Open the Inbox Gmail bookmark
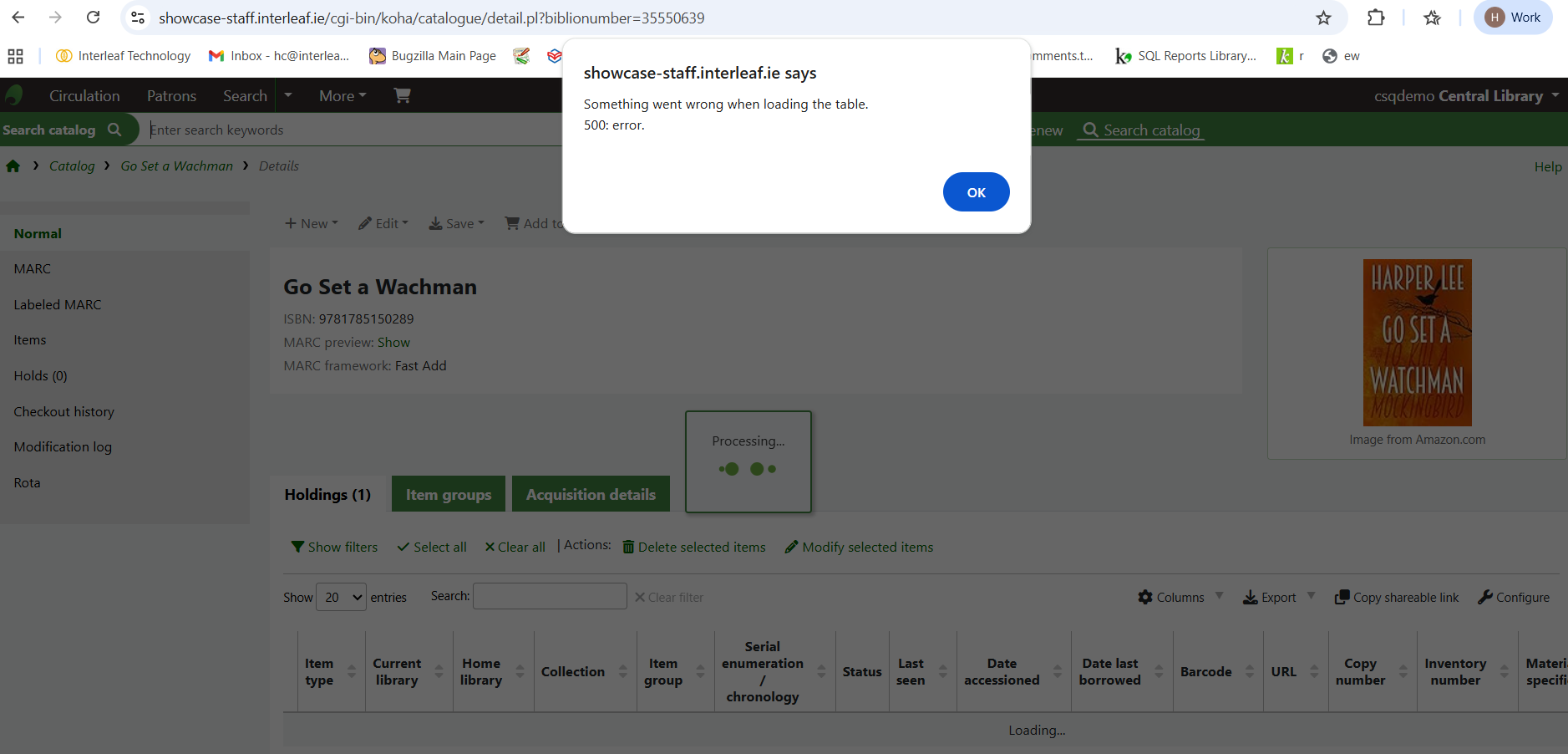Screen dimensions: 1568x754 tap(279, 56)
